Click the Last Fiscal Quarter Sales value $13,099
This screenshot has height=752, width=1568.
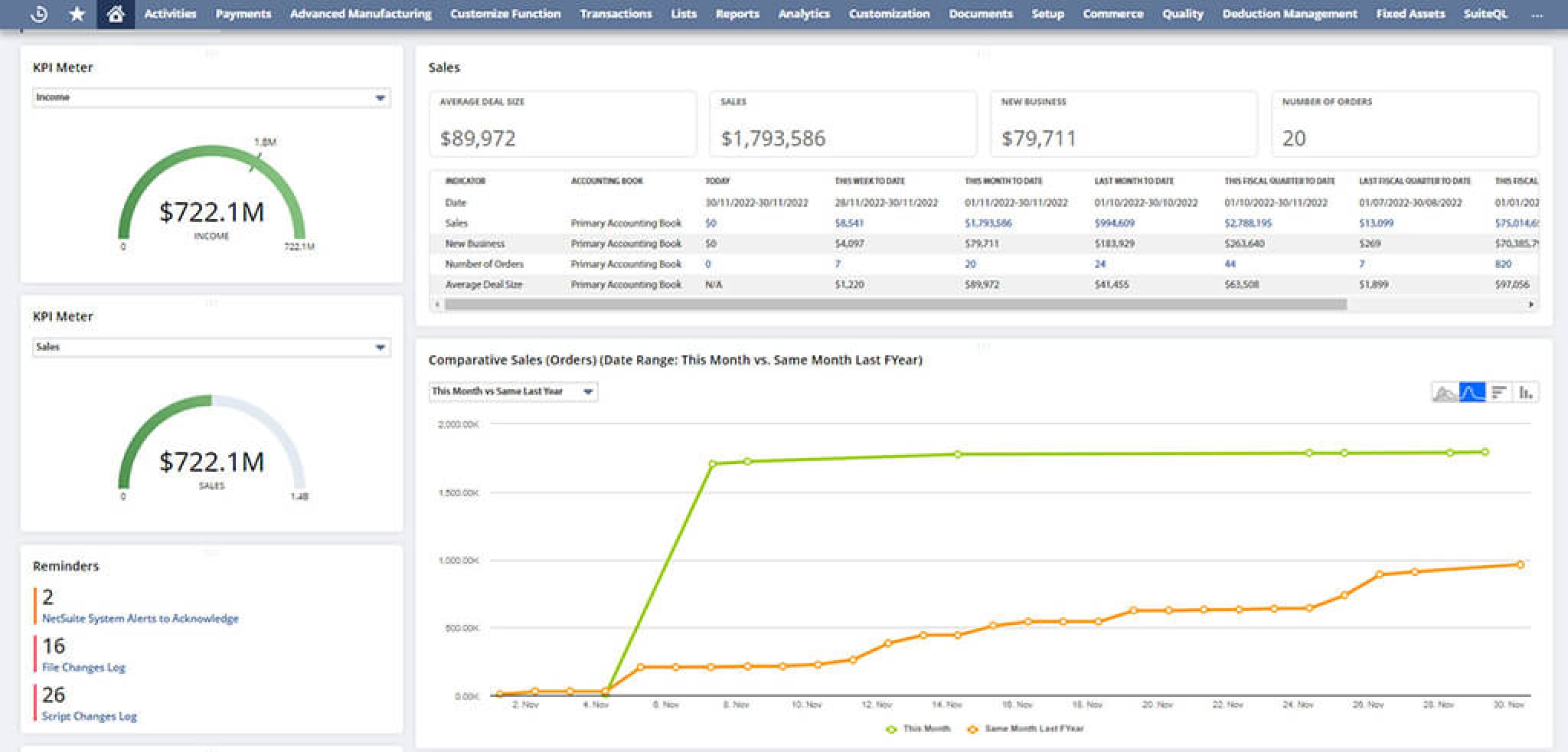click(x=1376, y=224)
